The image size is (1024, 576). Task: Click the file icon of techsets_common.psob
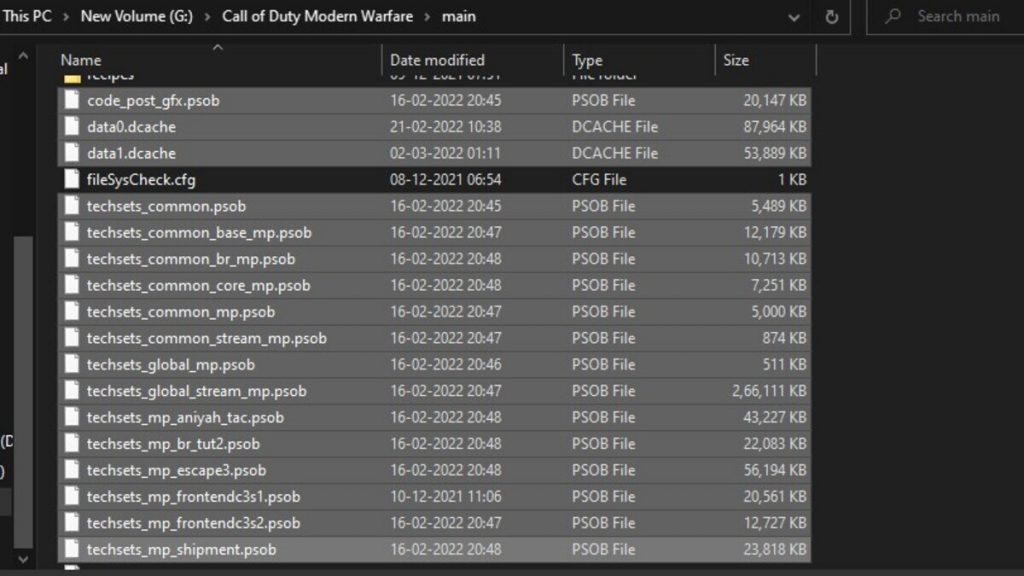[72, 206]
